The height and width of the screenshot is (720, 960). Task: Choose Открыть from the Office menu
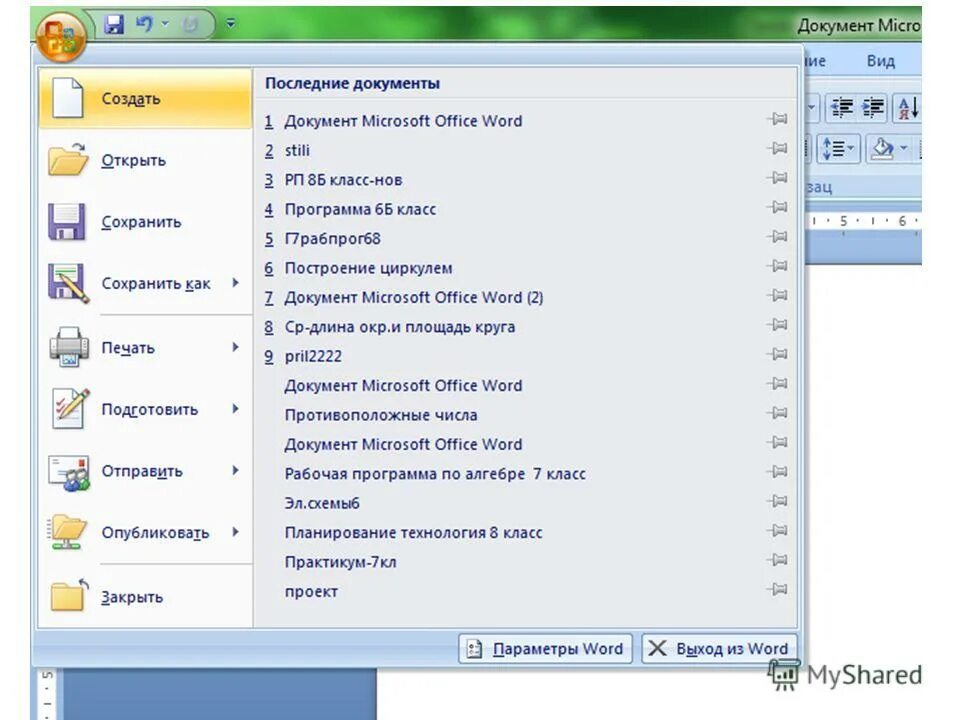(145, 160)
